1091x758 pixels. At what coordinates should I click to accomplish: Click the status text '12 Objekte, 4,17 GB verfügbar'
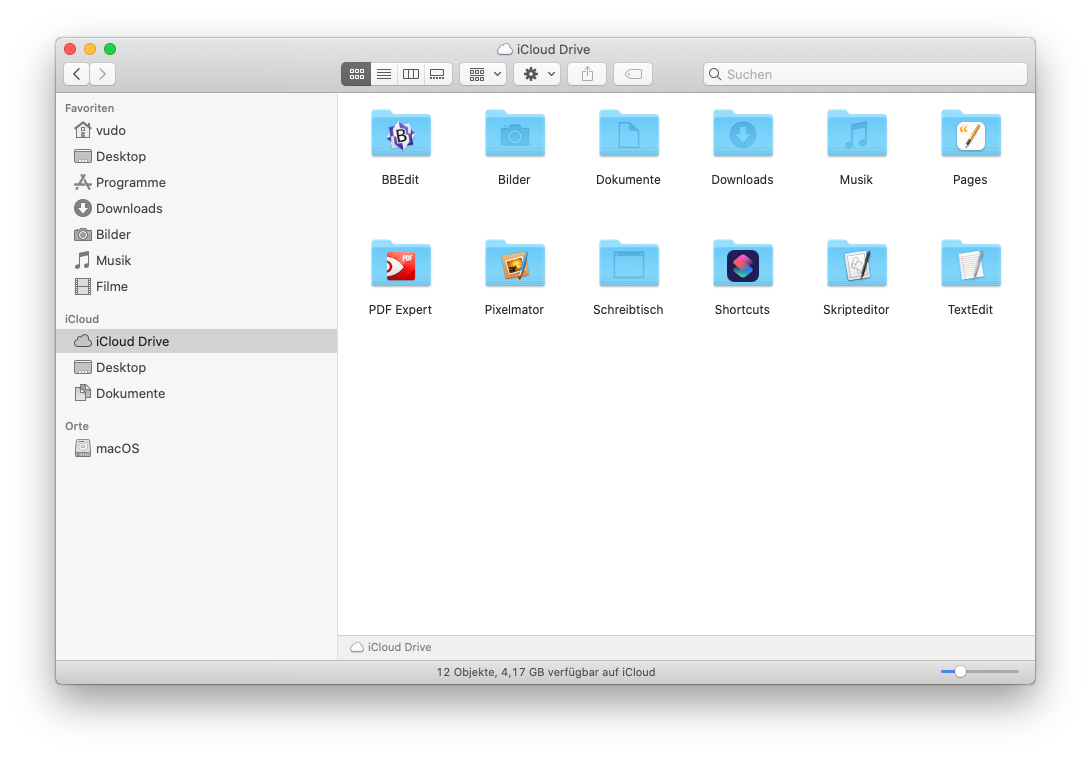coord(546,672)
